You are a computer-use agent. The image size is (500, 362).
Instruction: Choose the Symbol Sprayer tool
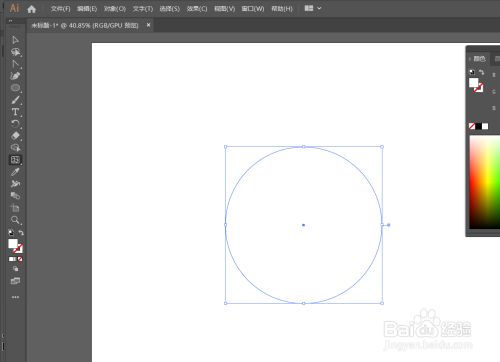(15, 184)
